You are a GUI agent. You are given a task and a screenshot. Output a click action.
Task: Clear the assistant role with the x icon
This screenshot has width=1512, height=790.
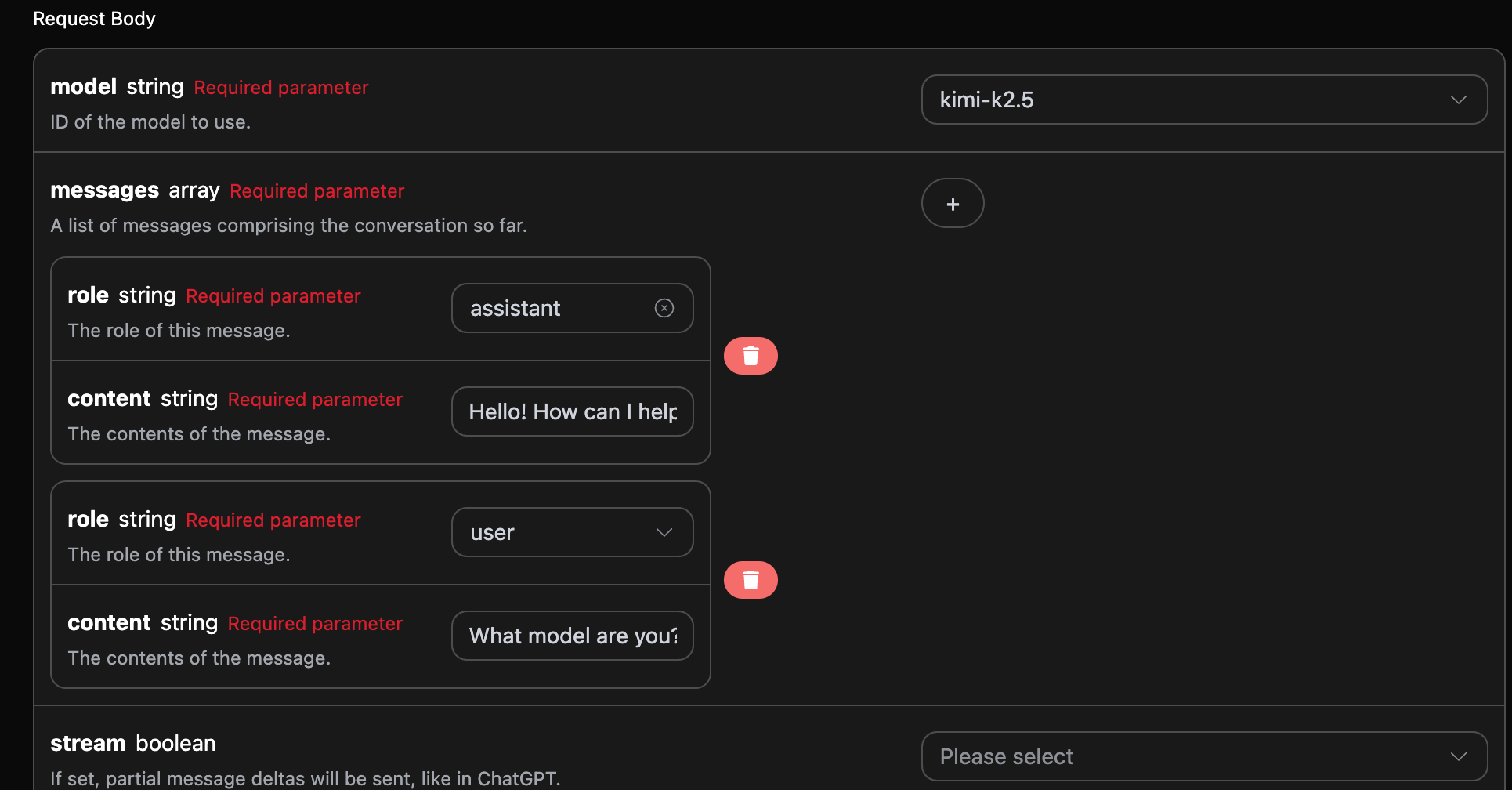pyautogui.click(x=664, y=308)
